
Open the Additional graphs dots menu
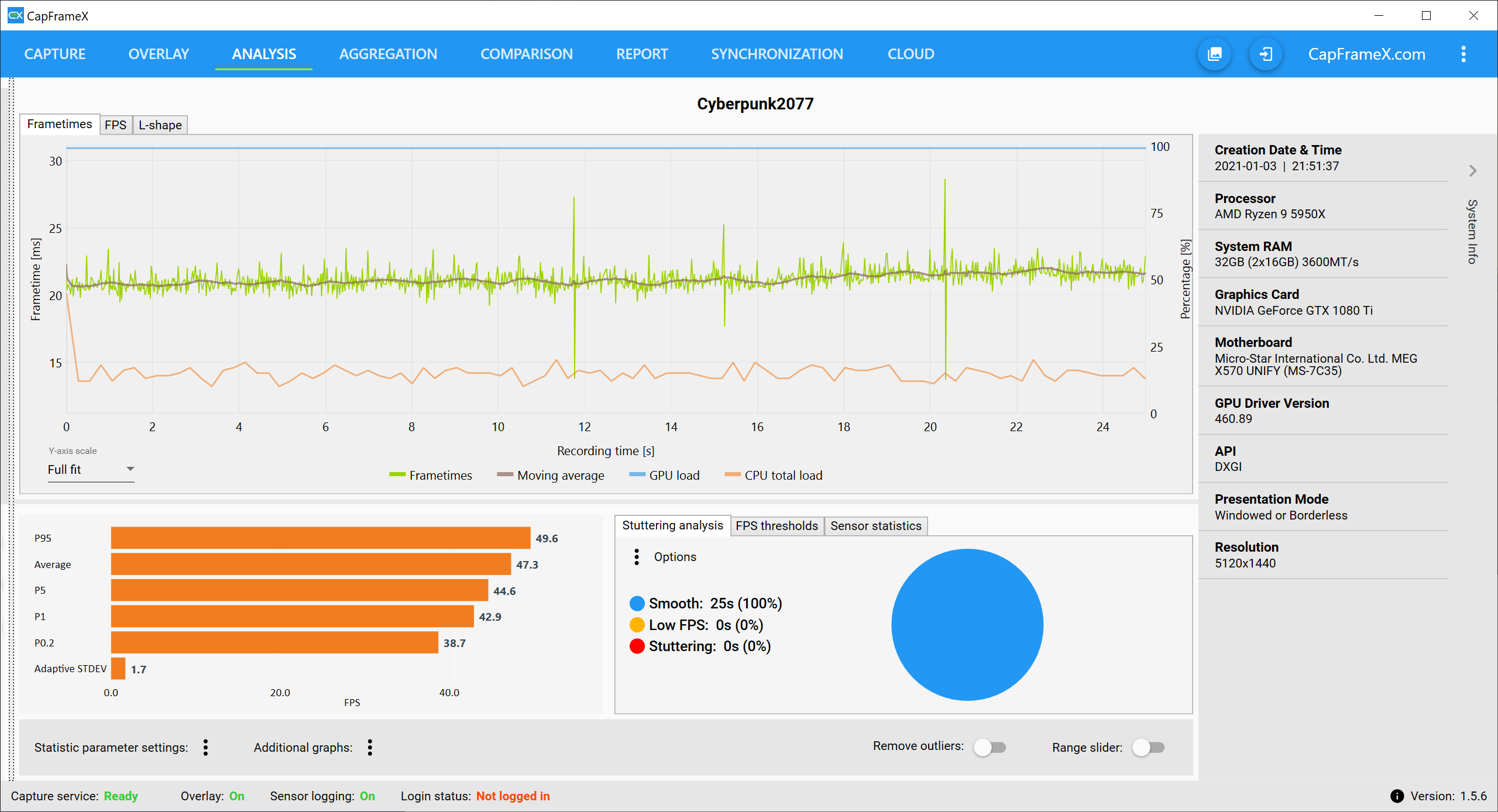370,747
